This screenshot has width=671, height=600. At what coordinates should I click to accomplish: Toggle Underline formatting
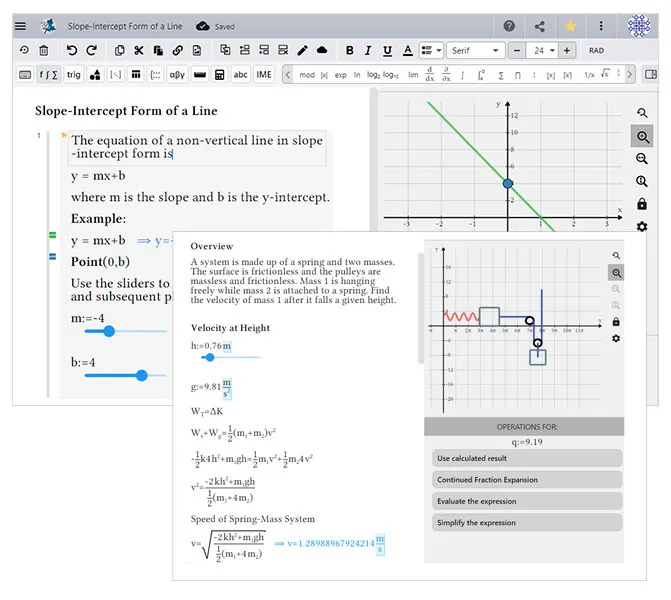tap(387, 50)
